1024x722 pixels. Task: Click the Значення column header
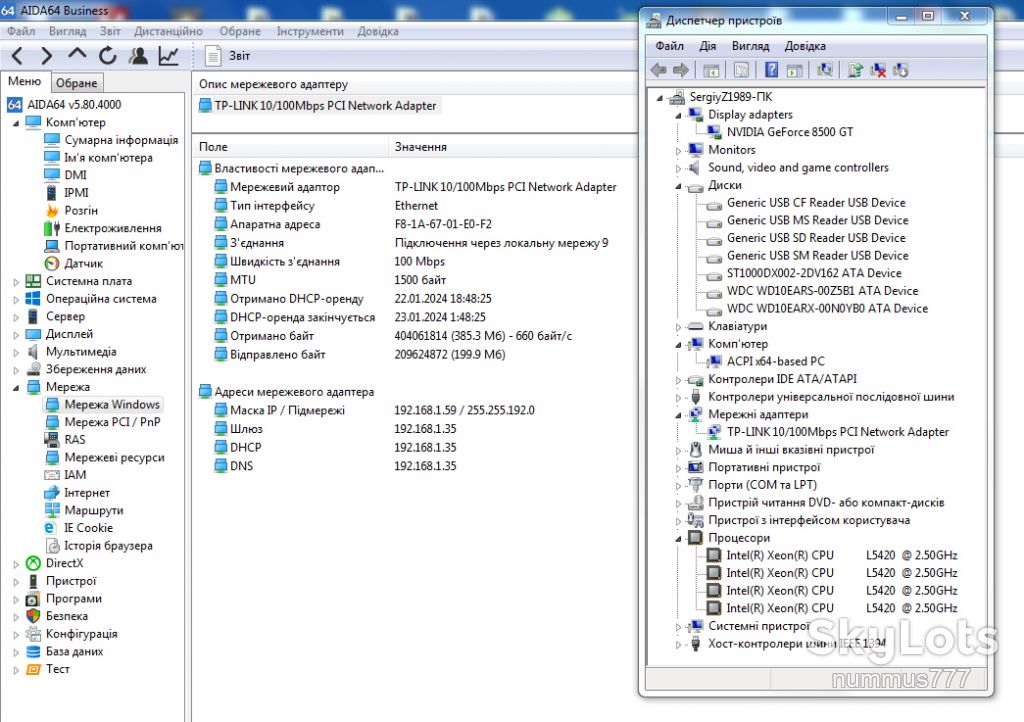click(421, 147)
